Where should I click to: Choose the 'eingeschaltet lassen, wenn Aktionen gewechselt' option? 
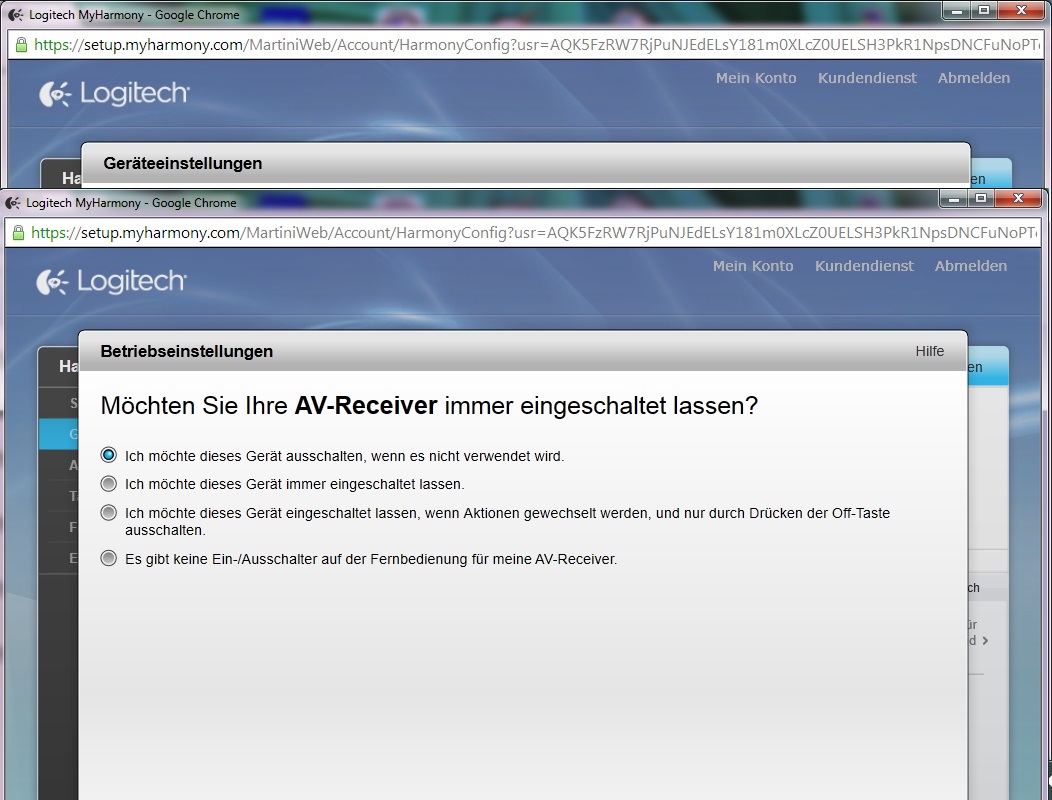coord(109,513)
